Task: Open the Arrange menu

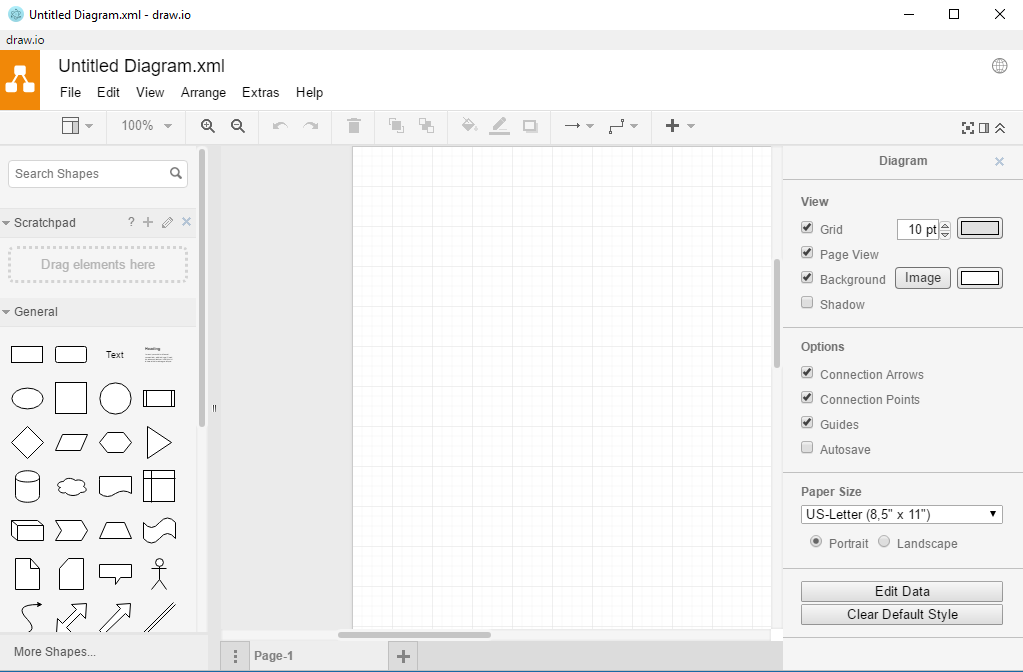Action: coord(203,92)
